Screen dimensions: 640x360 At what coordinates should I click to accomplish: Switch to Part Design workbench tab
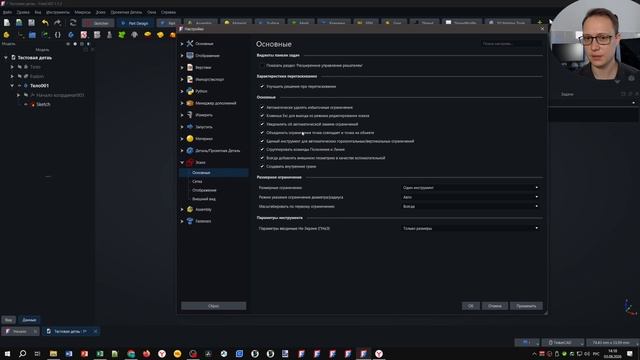135,23
